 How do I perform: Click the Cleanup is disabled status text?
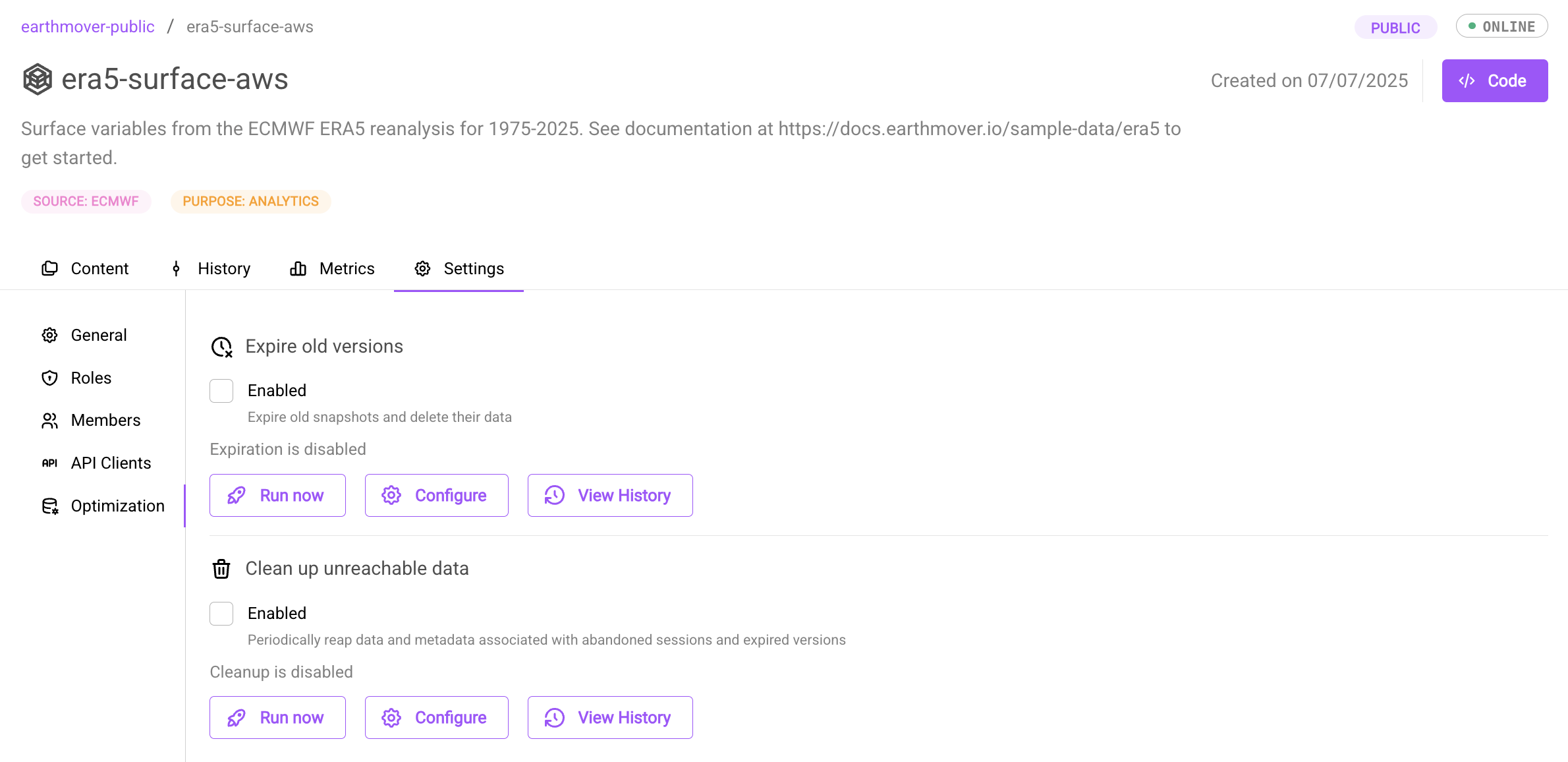click(x=281, y=672)
